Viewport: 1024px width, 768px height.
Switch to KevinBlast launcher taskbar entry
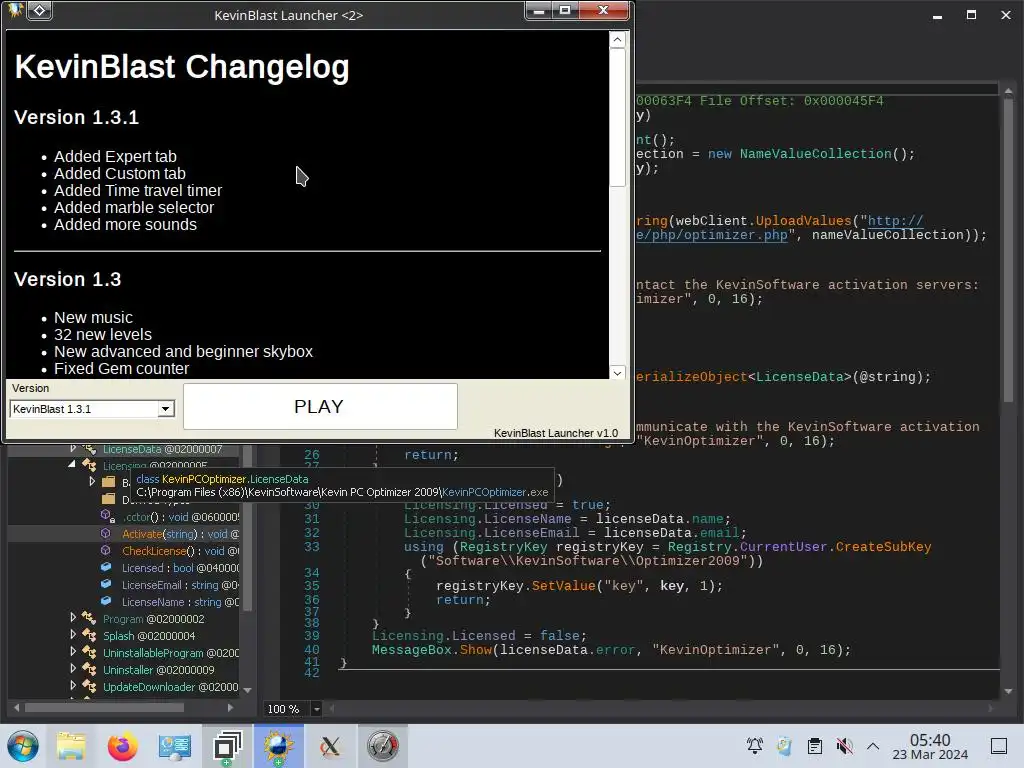click(x=278, y=746)
